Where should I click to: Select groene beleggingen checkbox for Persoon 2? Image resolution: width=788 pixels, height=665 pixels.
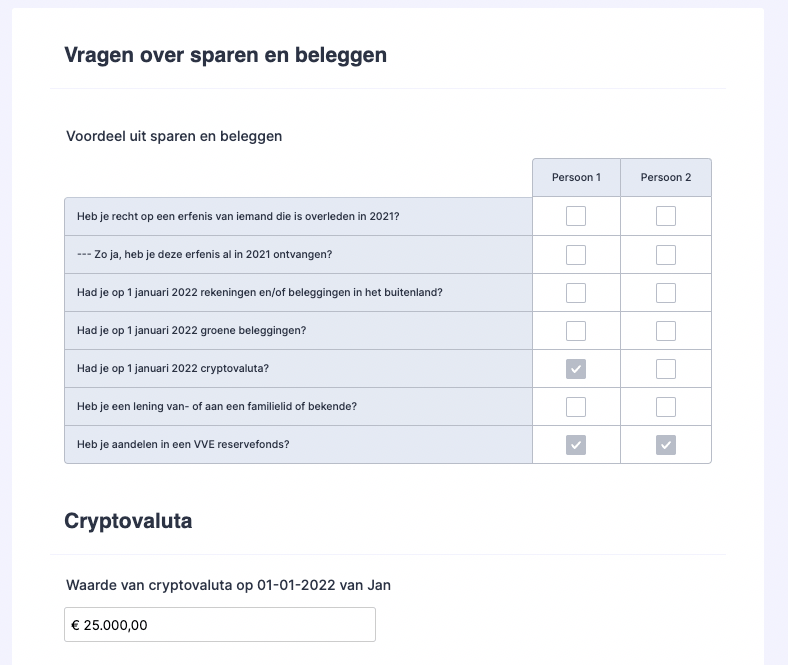666,330
